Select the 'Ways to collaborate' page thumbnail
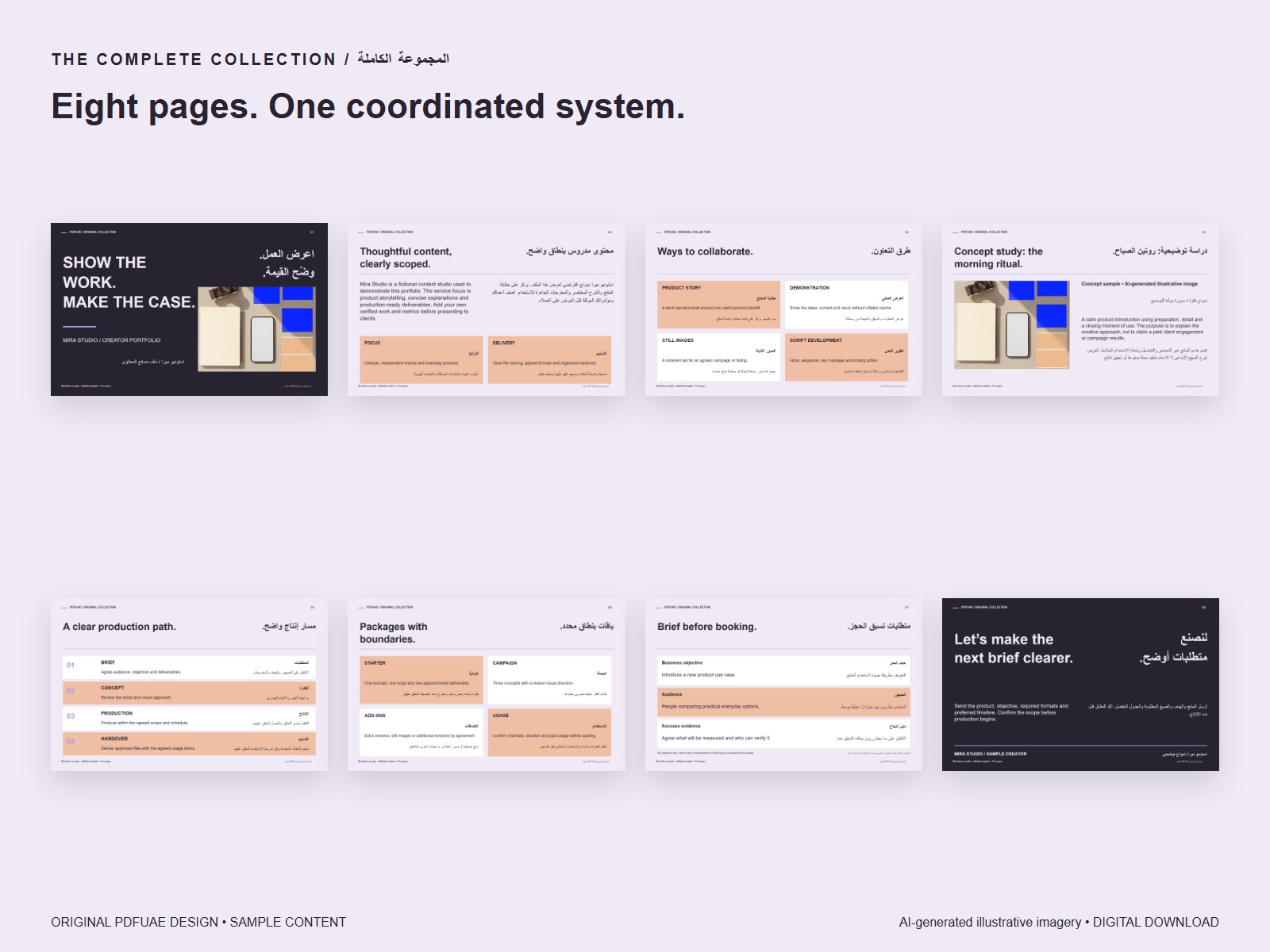Image resolution: width=1270 pixels, height=952 pixels. [783, 309]
